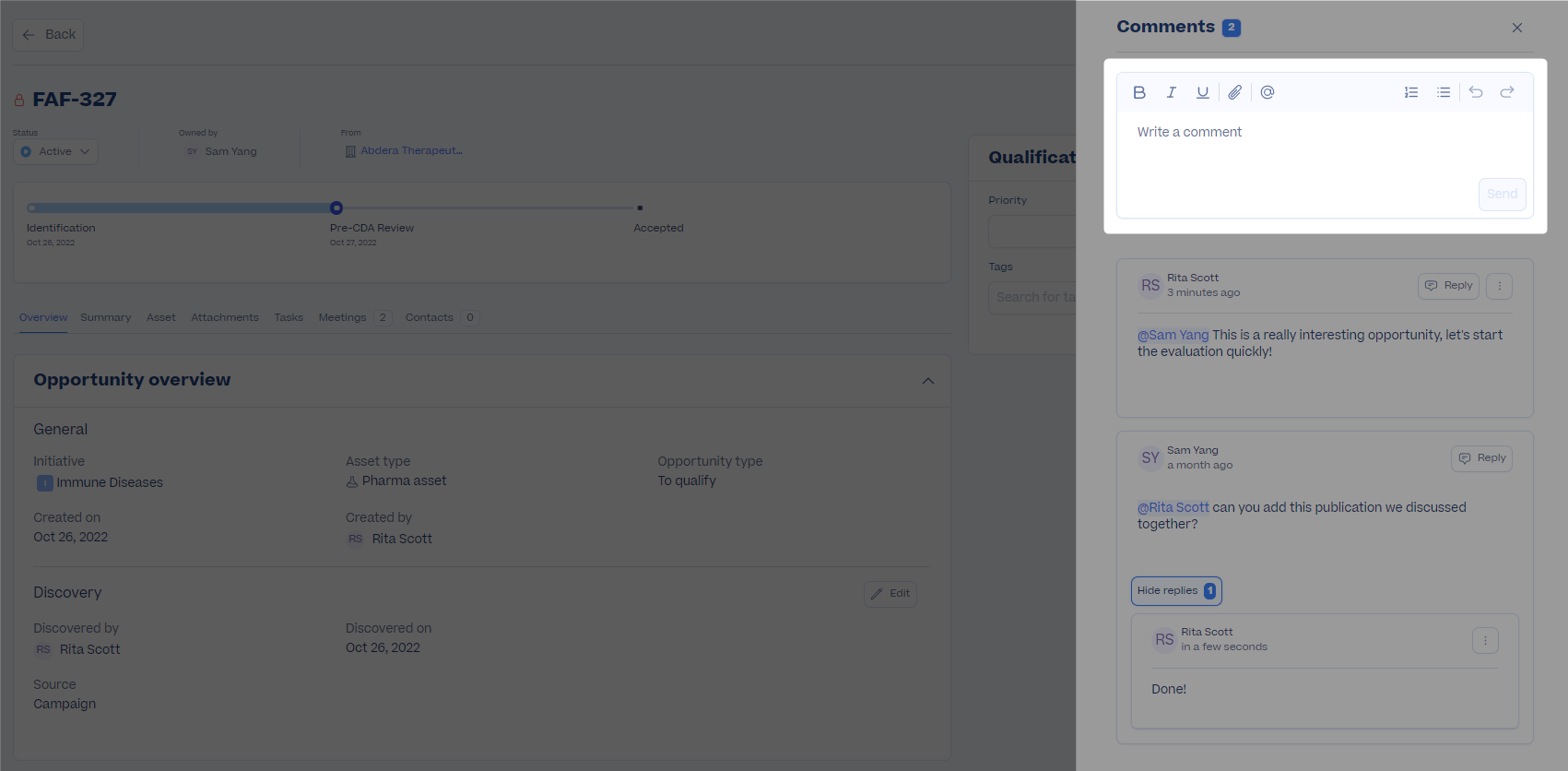Redo the last comment edit
The width and height of the screenshot is (1568, 771).
[x=1507, y=92]
